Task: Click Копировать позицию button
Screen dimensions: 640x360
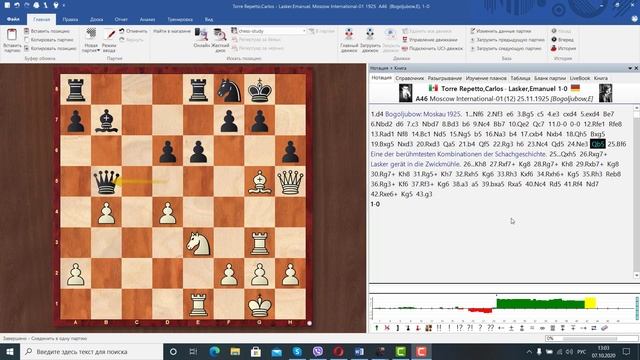Action: pos(50,48)
